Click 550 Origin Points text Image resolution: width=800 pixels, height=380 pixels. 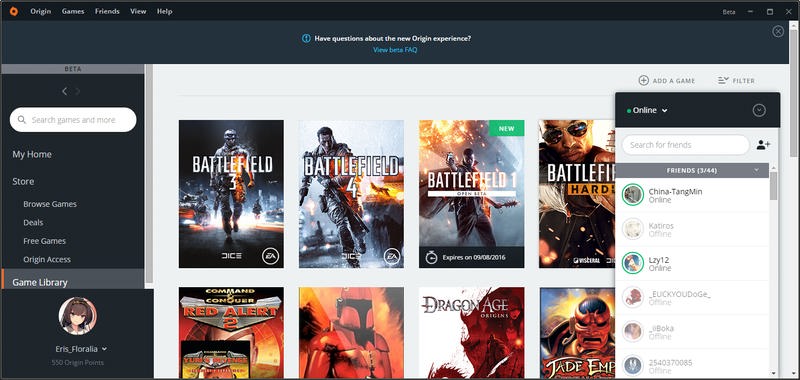coord(78,363)
